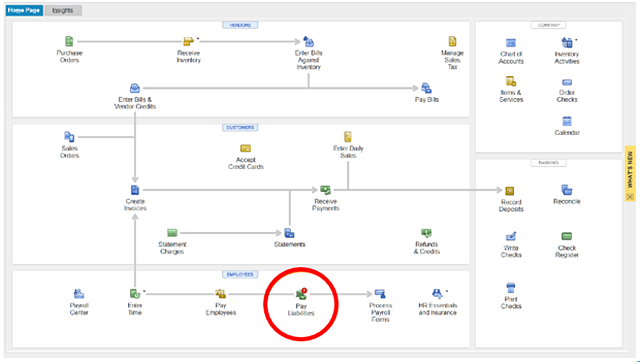Click the Create Invoices icon
This screenshot has width=640, height=362.
pyautogui.click(x=135, y=190)
